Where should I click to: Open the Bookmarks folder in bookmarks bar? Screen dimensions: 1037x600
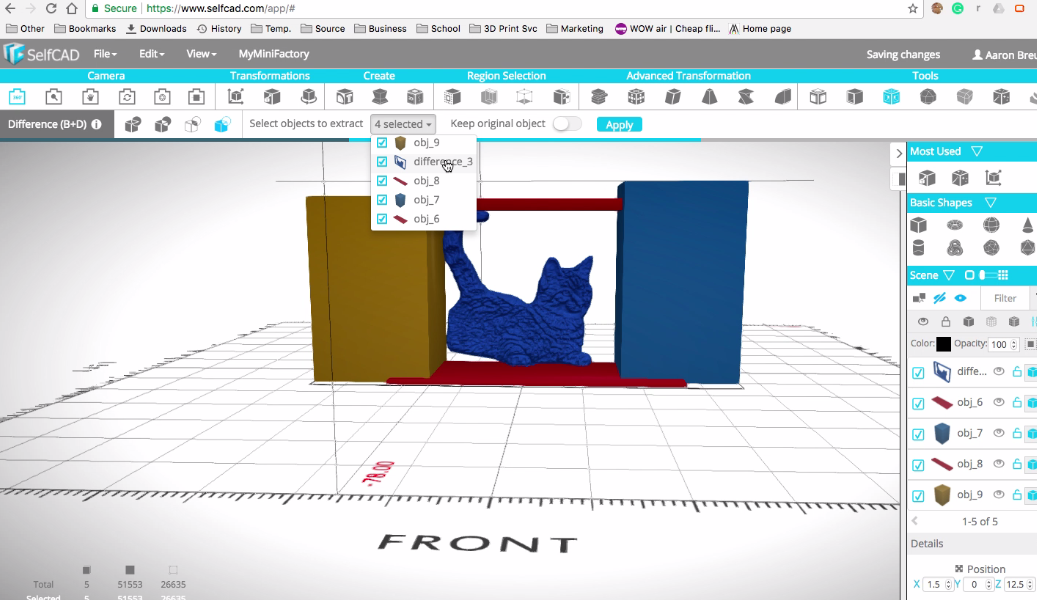[85, 28]
